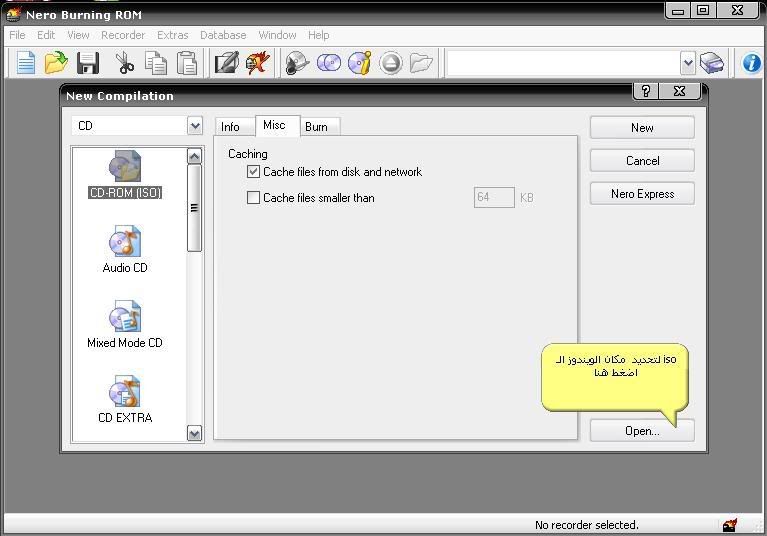Open the Extras menu
The width and height of the screenshot is (767, 536).
[173, 35]
